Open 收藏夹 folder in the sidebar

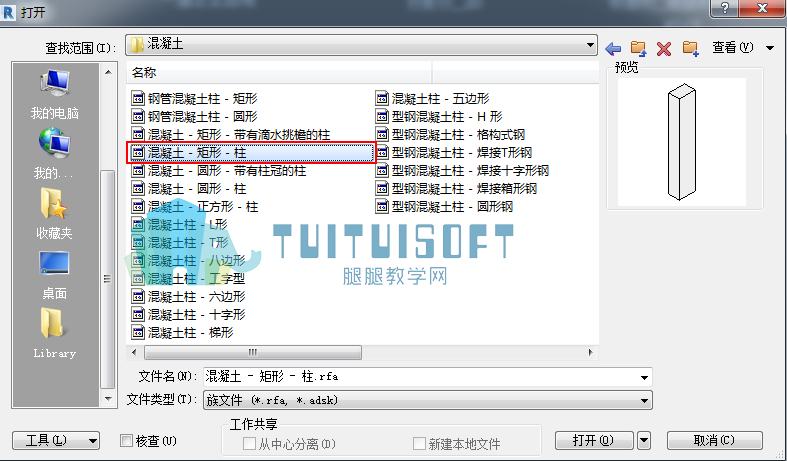click(54, 214)
